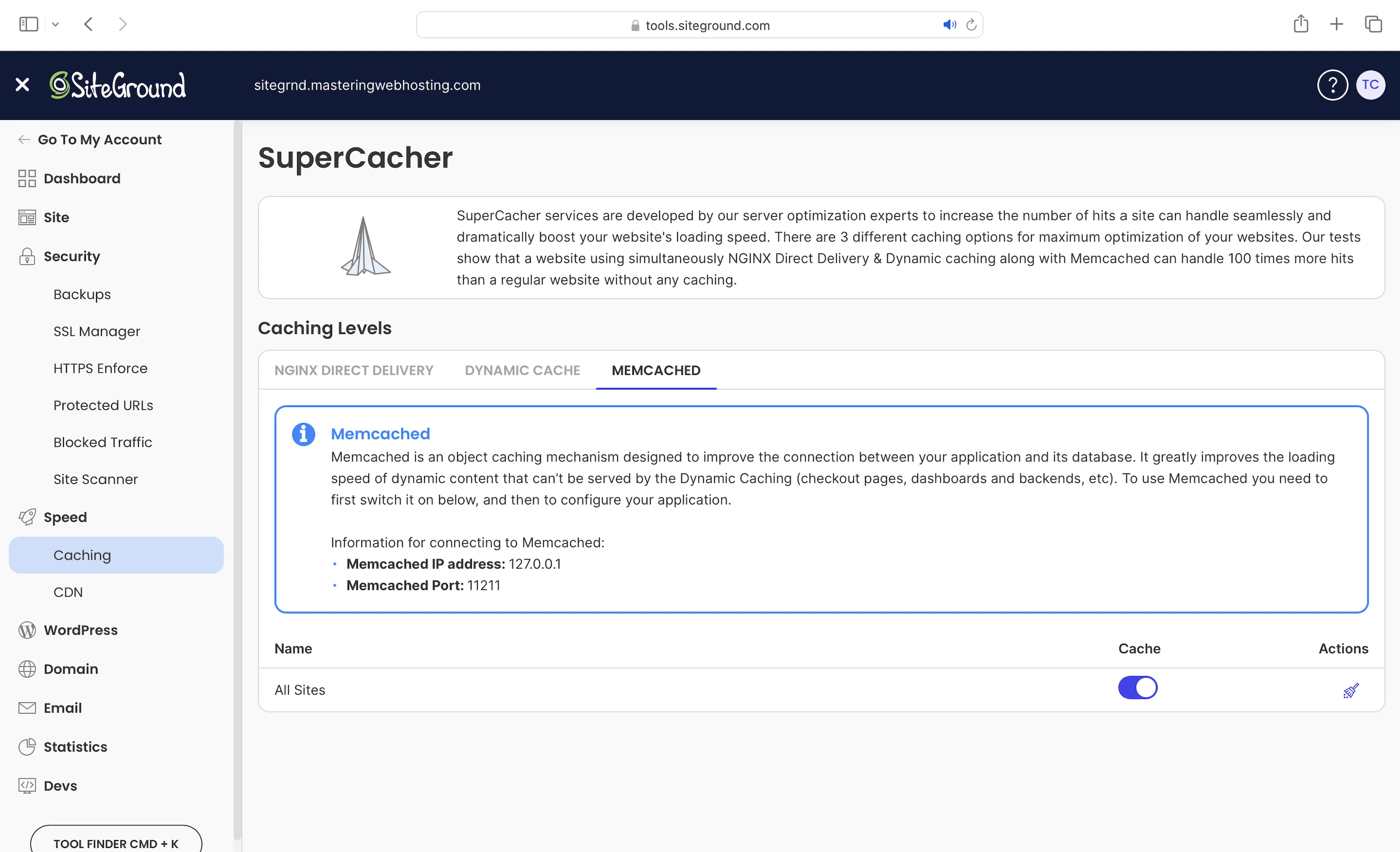This screenshot has width=1400, height=852.
Task: Go To My Account link
Action: (x=99, y=139)
